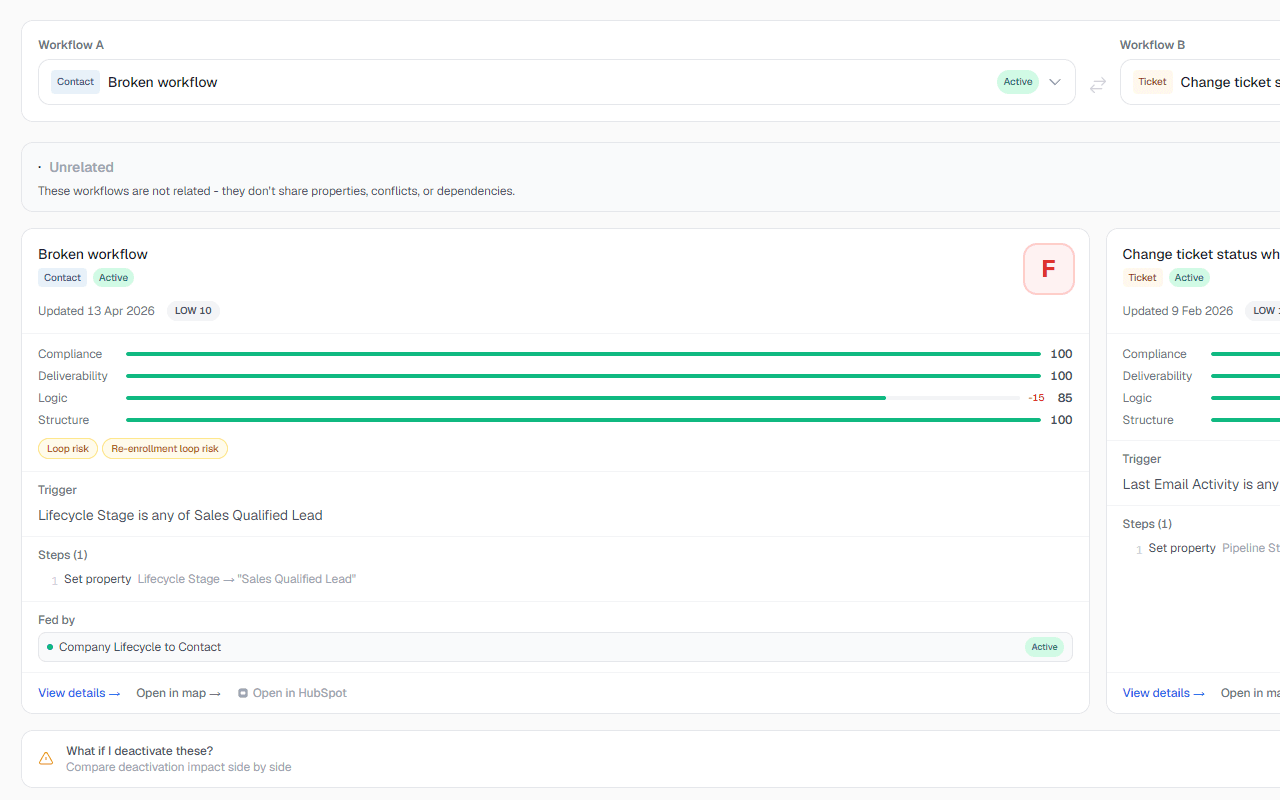Click the Active tag under Broken workflow title

113,278
